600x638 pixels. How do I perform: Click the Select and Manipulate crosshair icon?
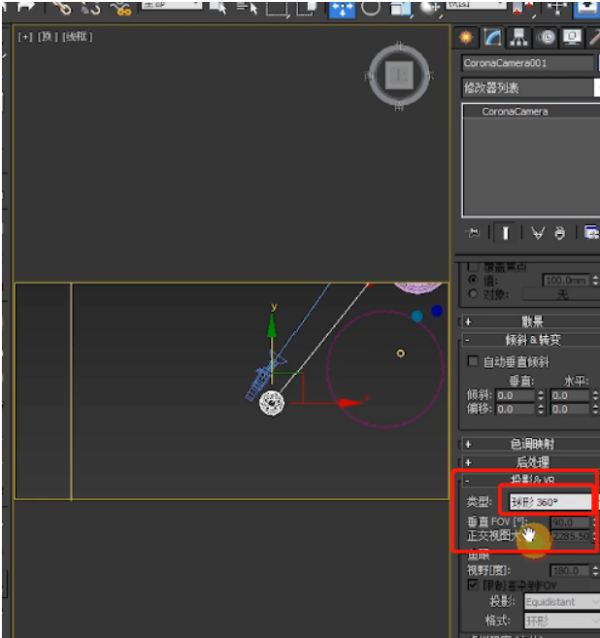click(x=557, y=7)
